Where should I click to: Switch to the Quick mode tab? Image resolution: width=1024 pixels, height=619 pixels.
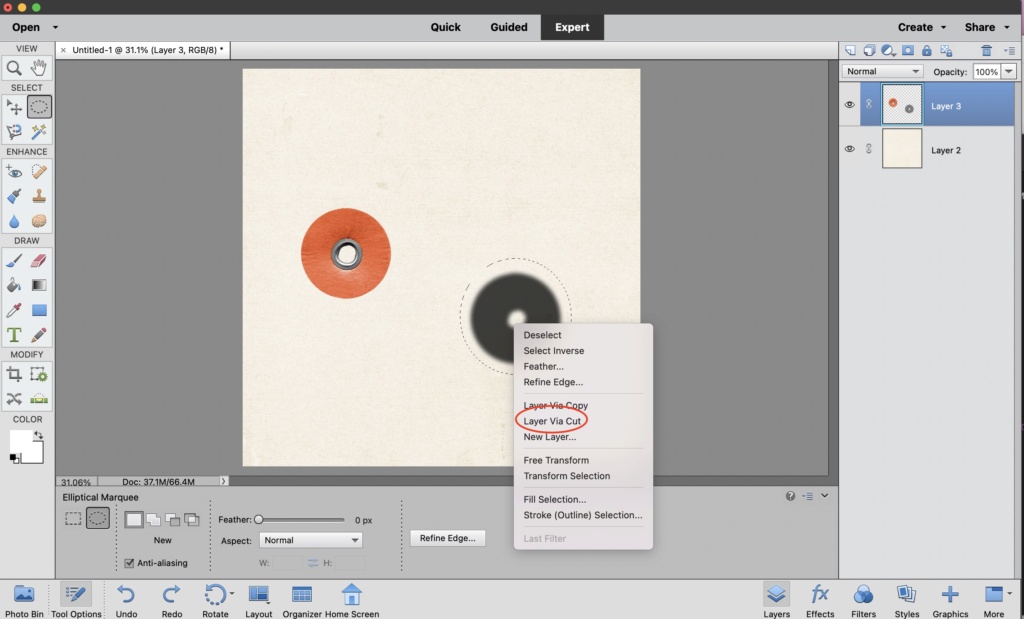pyautogui.click(x=445, y=27)
